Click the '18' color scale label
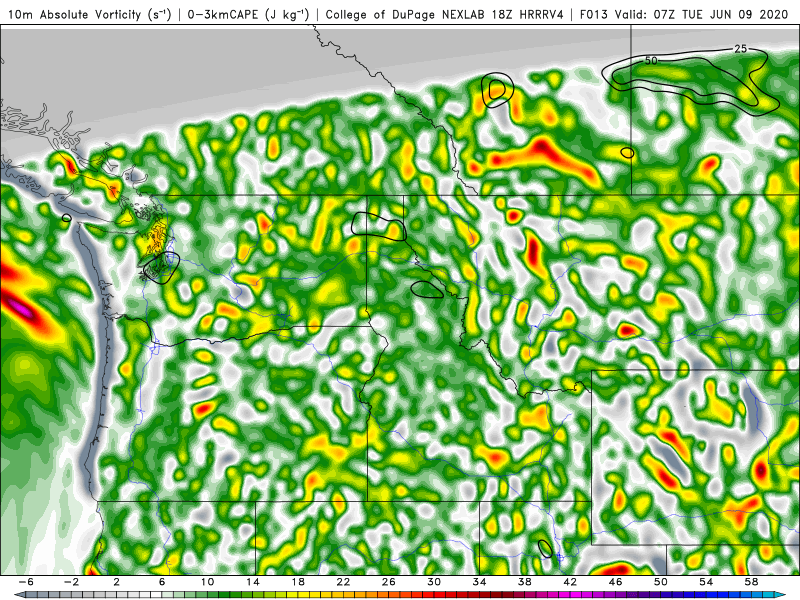Viewport: 800px width, 600px height. pyautogui.click(x=298, y=582)
